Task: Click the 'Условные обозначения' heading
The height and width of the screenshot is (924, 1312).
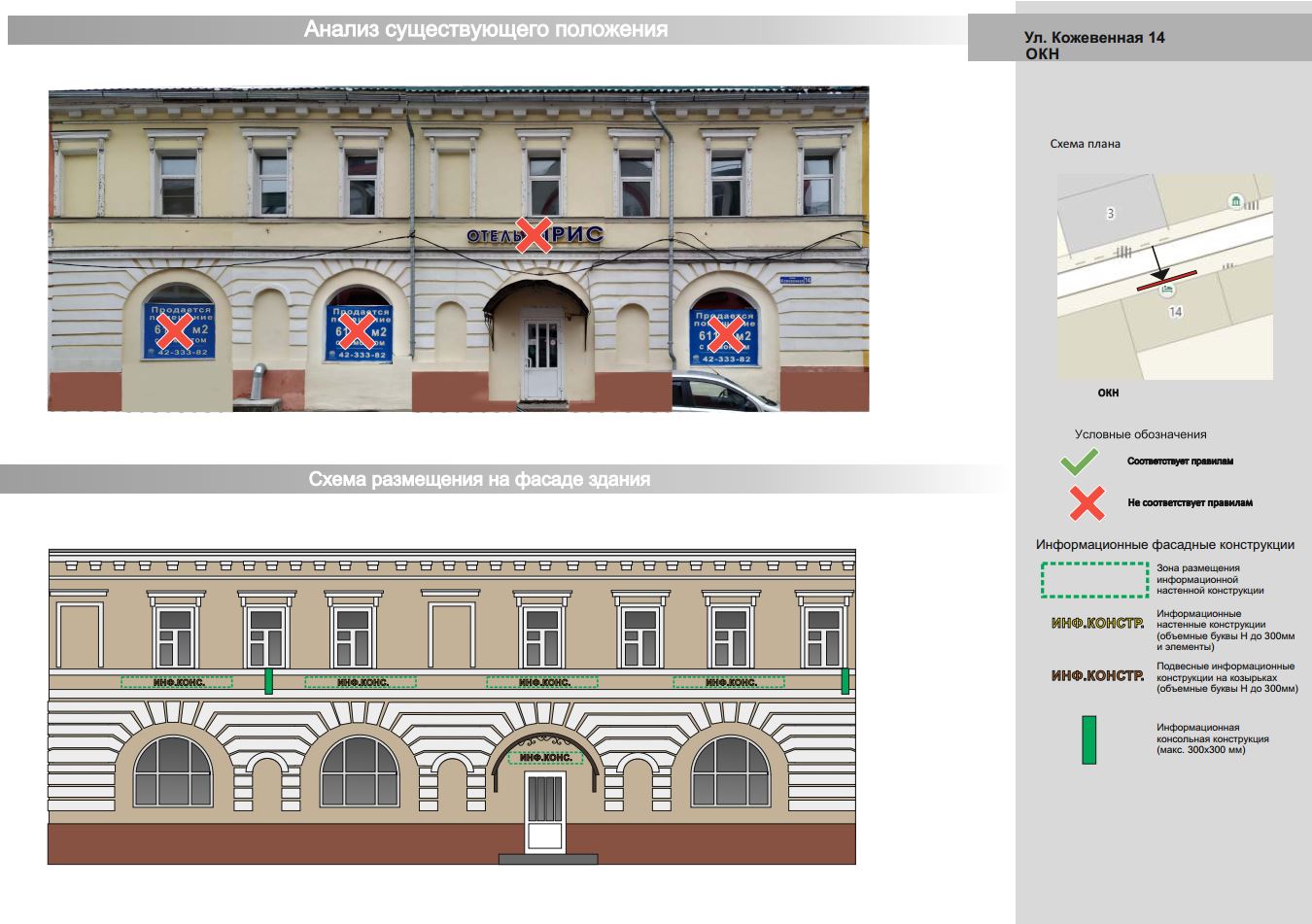Action: (1140, 434)
